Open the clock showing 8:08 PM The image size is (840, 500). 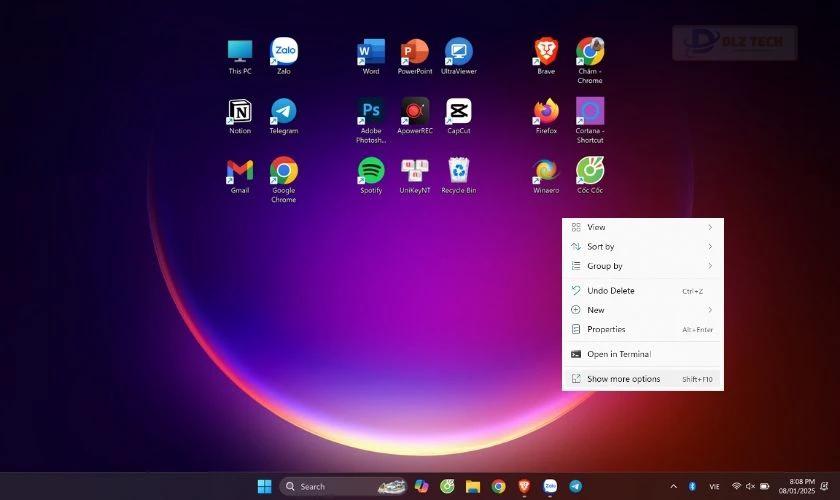click(797, 486)
